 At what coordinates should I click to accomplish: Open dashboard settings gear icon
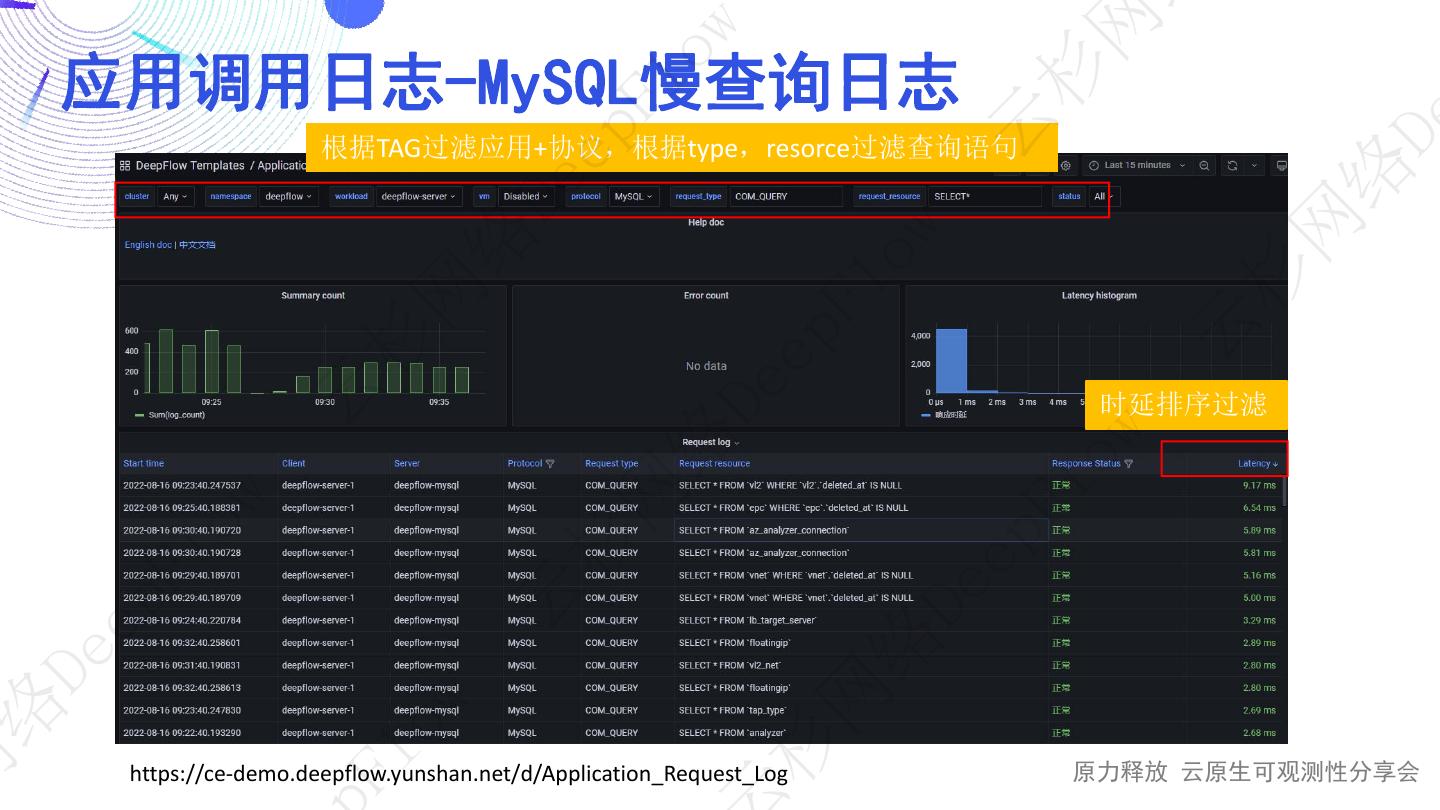tap(1066, 166)
